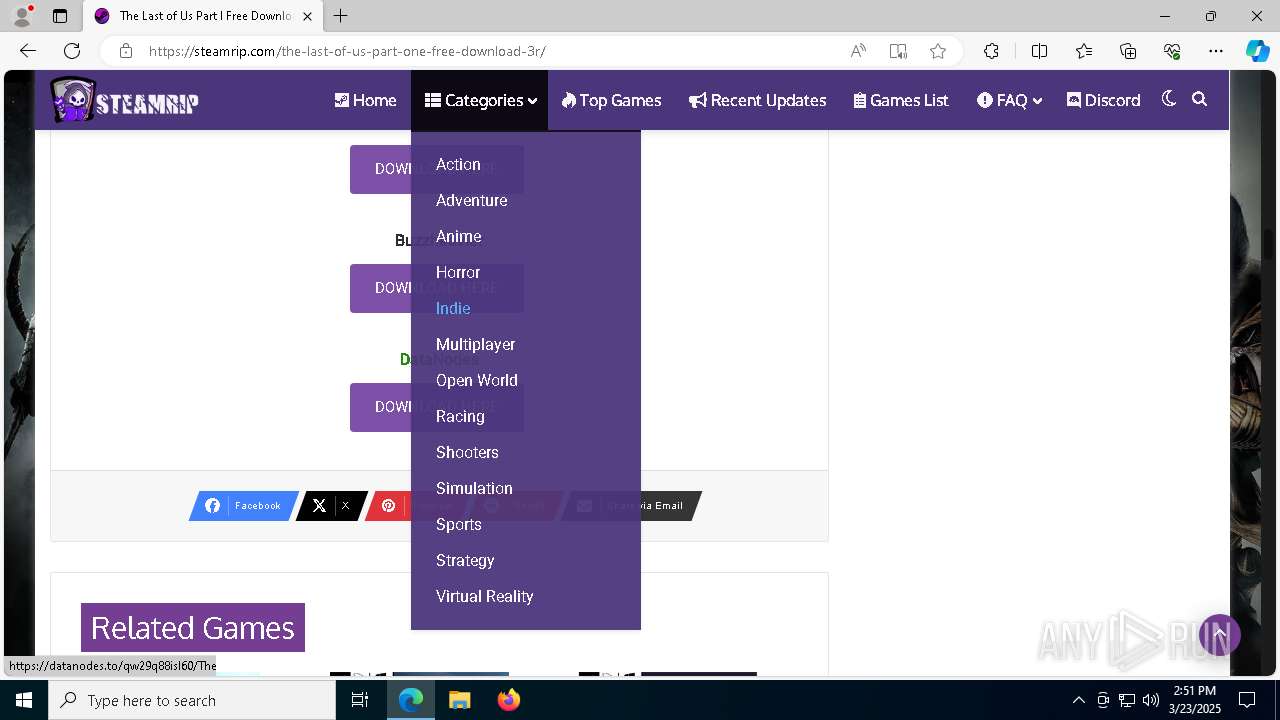Select Virtual Reality category
Image resolution: width=1280 pixels, height=720 pixels.
click(x=484, y=596)
